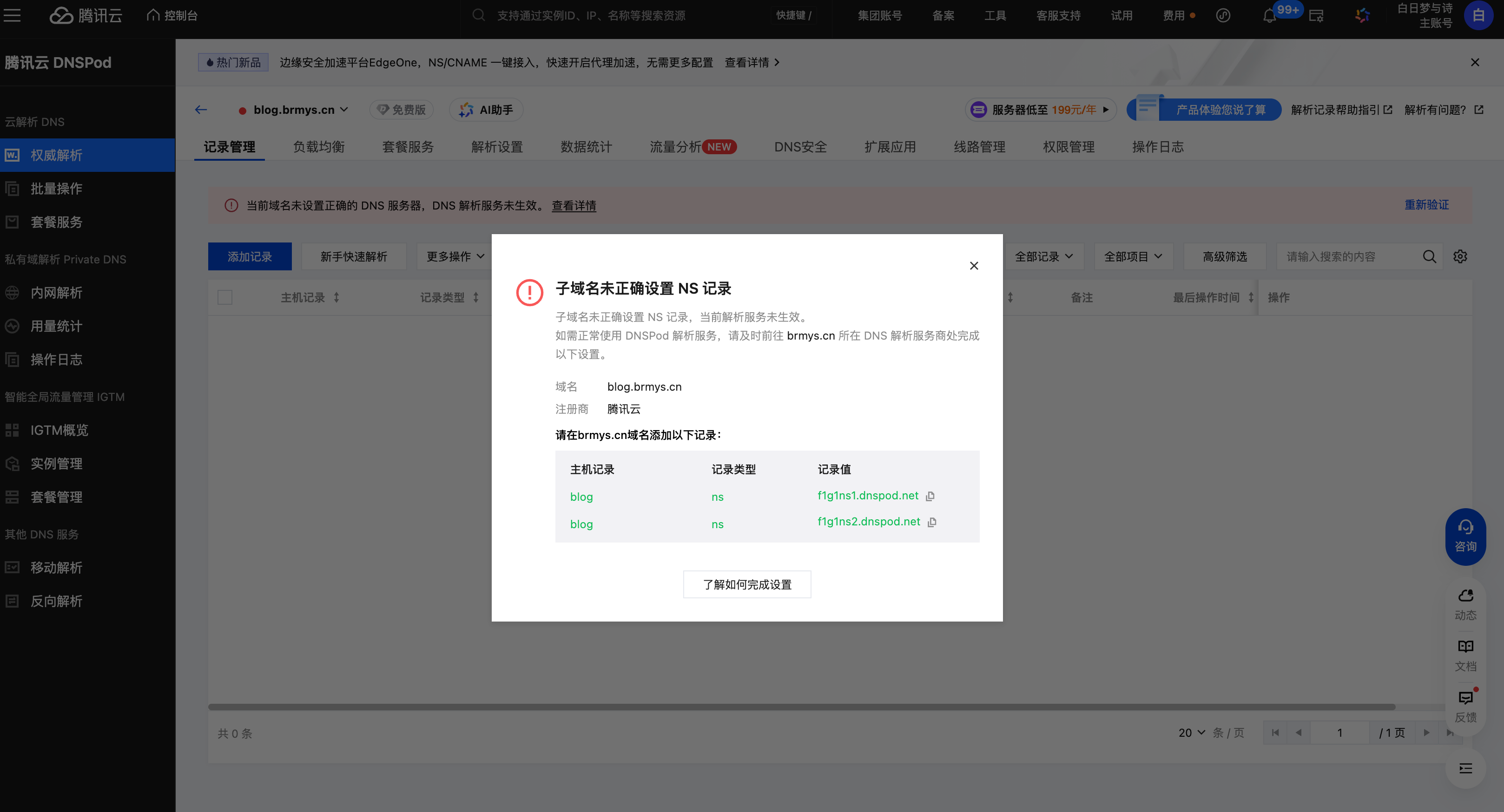Focus the record search input
1504x812 pixels.
(x=1349, y=256)
